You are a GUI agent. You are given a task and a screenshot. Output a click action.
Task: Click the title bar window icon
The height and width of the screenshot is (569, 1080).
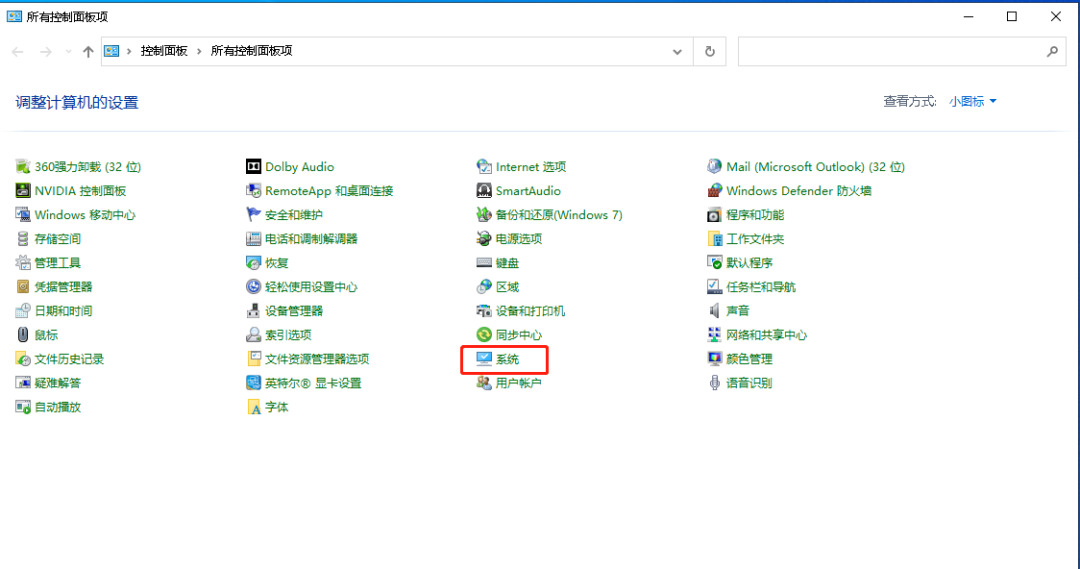[x=14, y=16]
